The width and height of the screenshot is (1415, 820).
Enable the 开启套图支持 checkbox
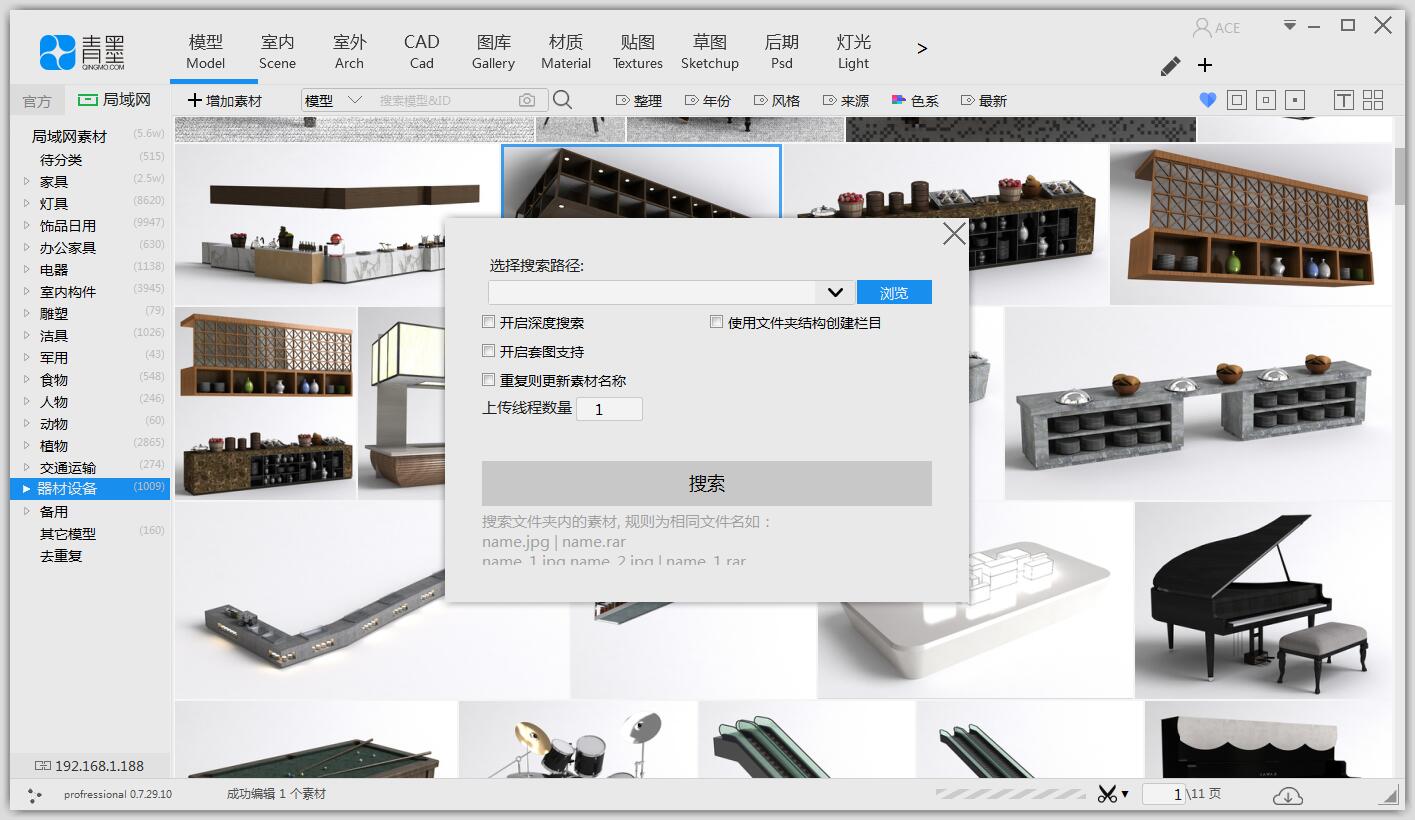click(489, 351)
